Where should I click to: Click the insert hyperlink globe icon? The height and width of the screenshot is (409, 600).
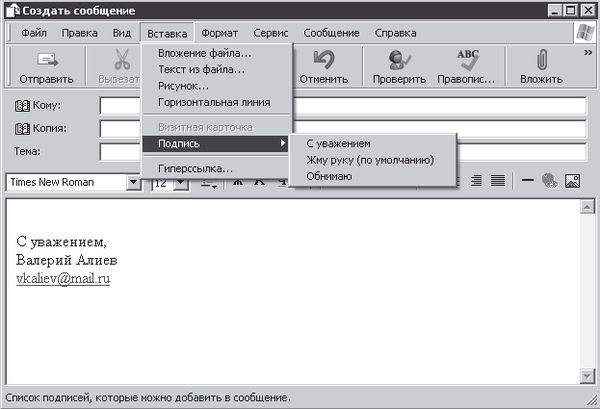click(x=549, y=182)
